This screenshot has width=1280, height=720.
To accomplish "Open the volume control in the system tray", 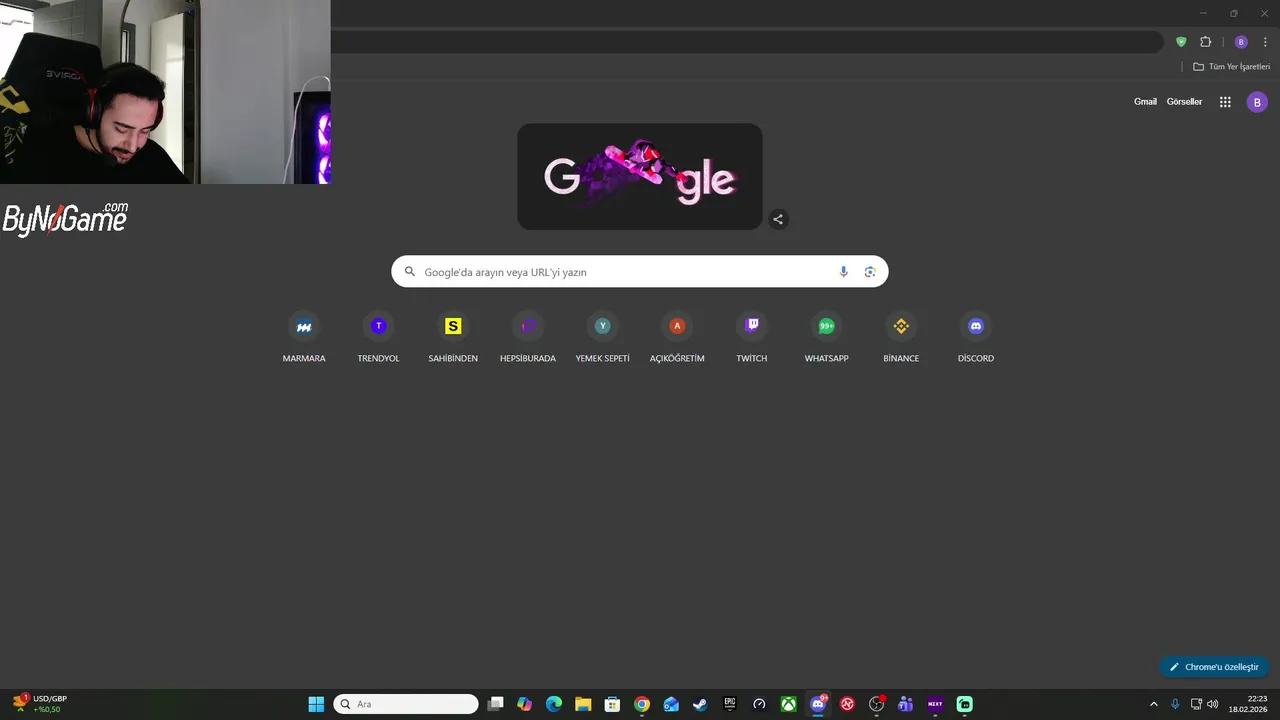I will pos(1213,704).
